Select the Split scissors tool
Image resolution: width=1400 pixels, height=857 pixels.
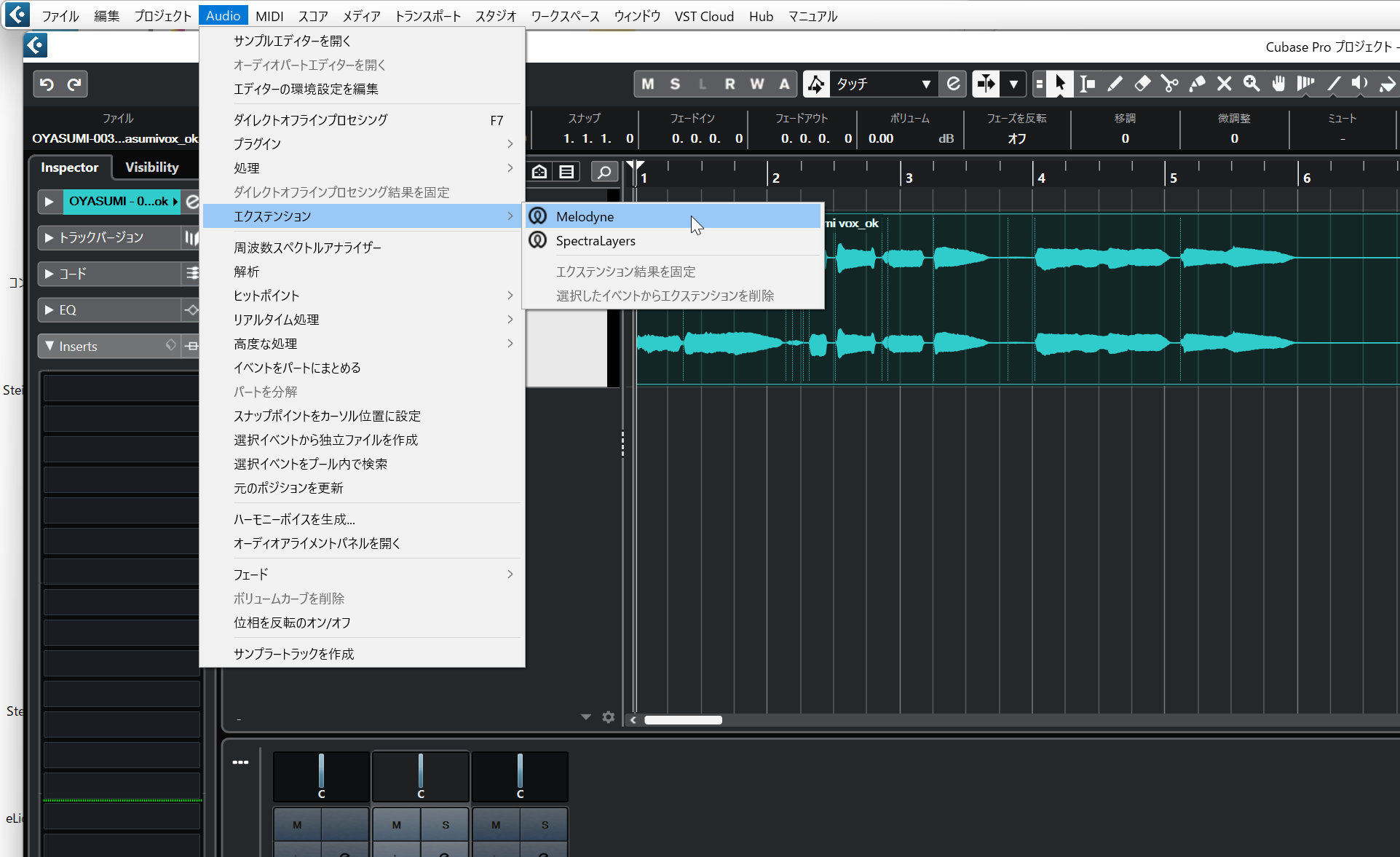(x=1169, y=84)
